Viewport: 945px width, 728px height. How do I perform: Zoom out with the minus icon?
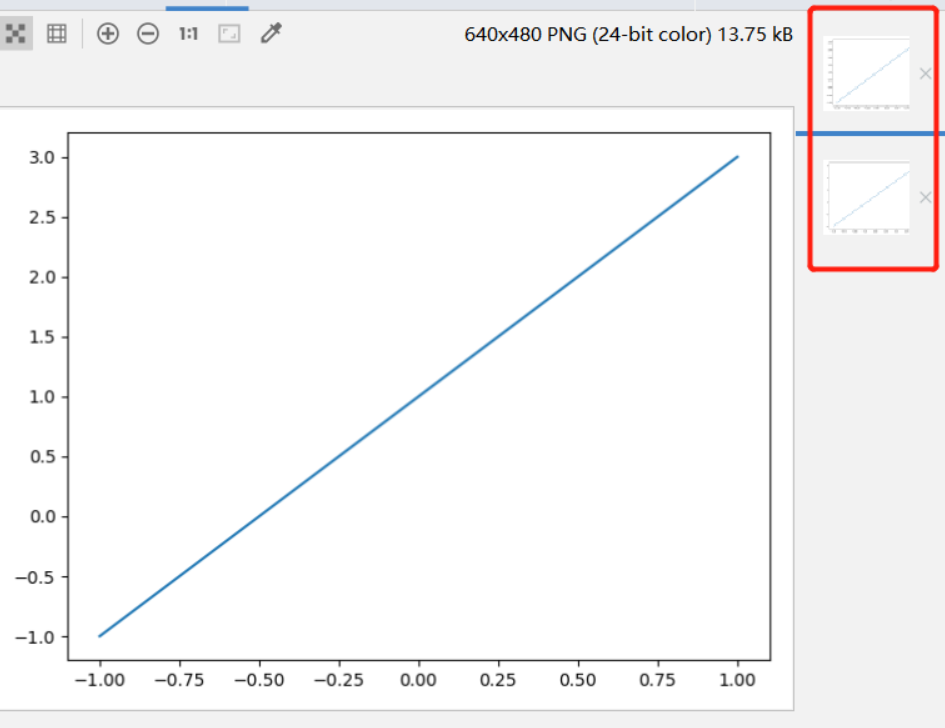click(148, 34)
